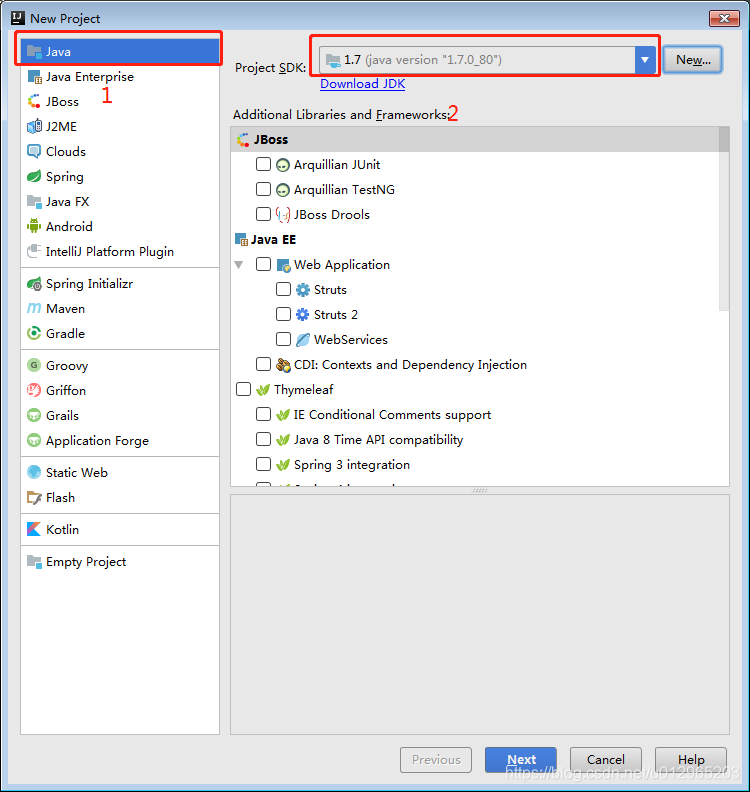Enable Spring 3 integration checkbox
750x792 pixels.
[x=263, y=465]
